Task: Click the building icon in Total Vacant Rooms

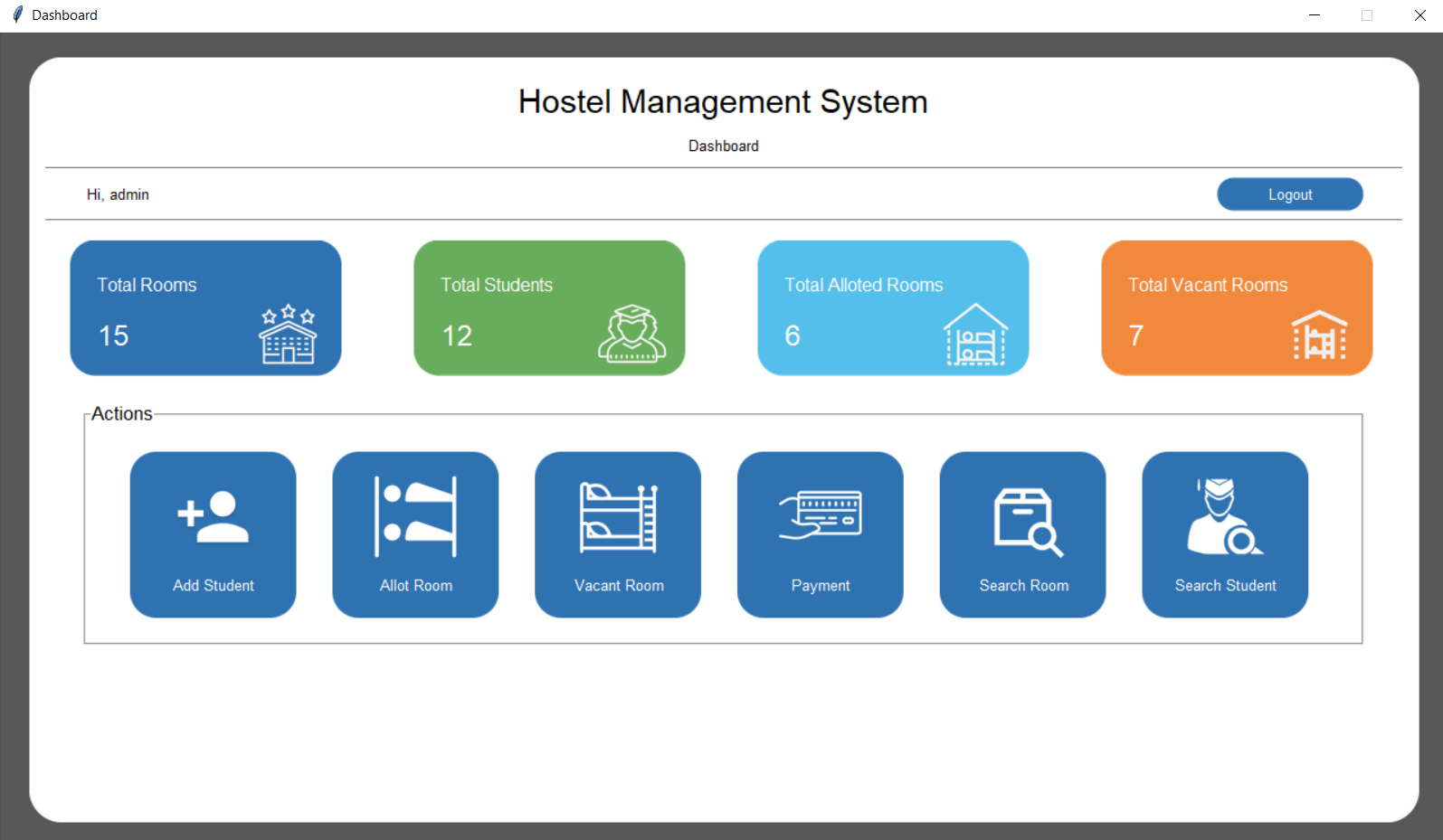Action: tap(1319, 335)
